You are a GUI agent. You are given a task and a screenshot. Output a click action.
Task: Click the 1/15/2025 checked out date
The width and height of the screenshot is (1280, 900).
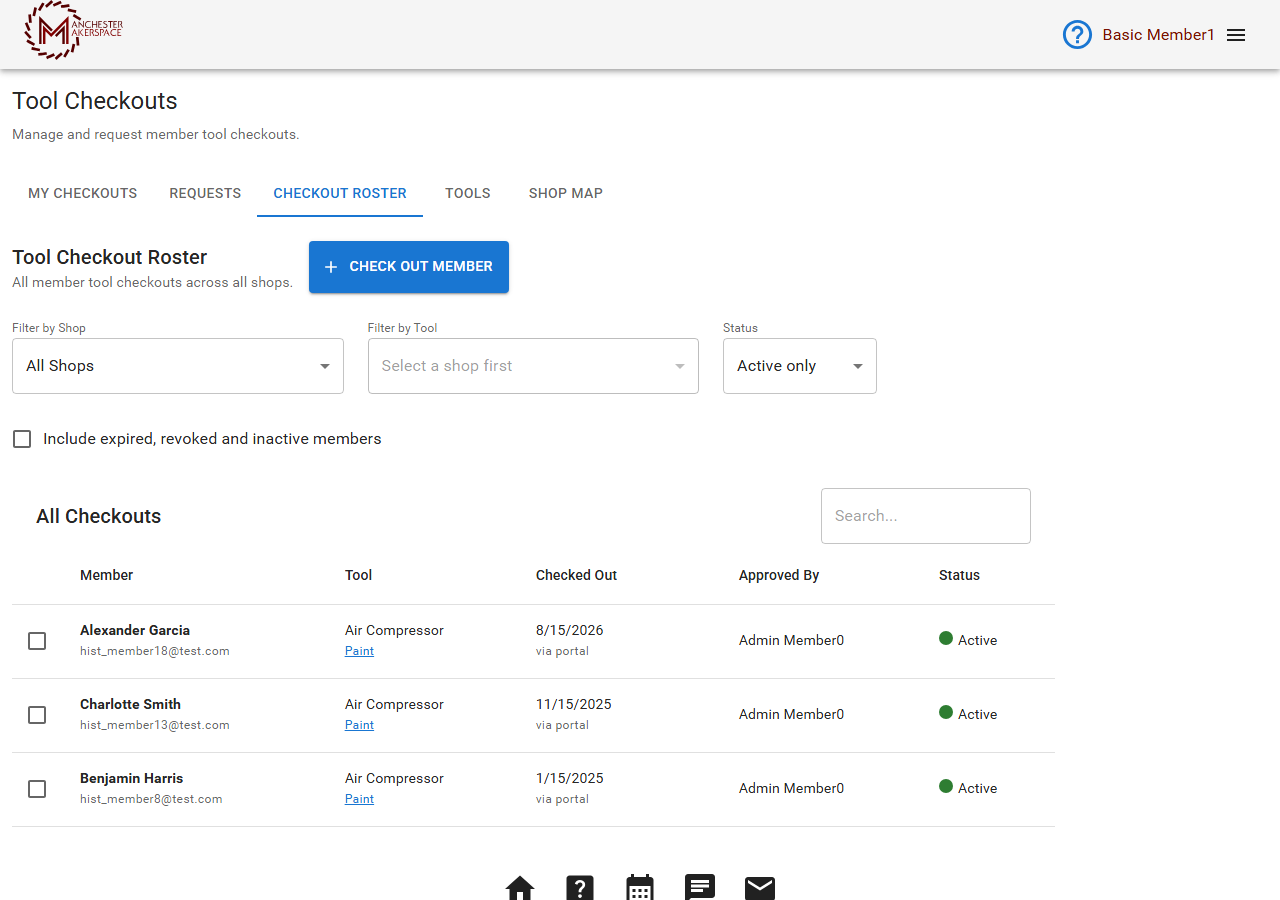[570, 778]
